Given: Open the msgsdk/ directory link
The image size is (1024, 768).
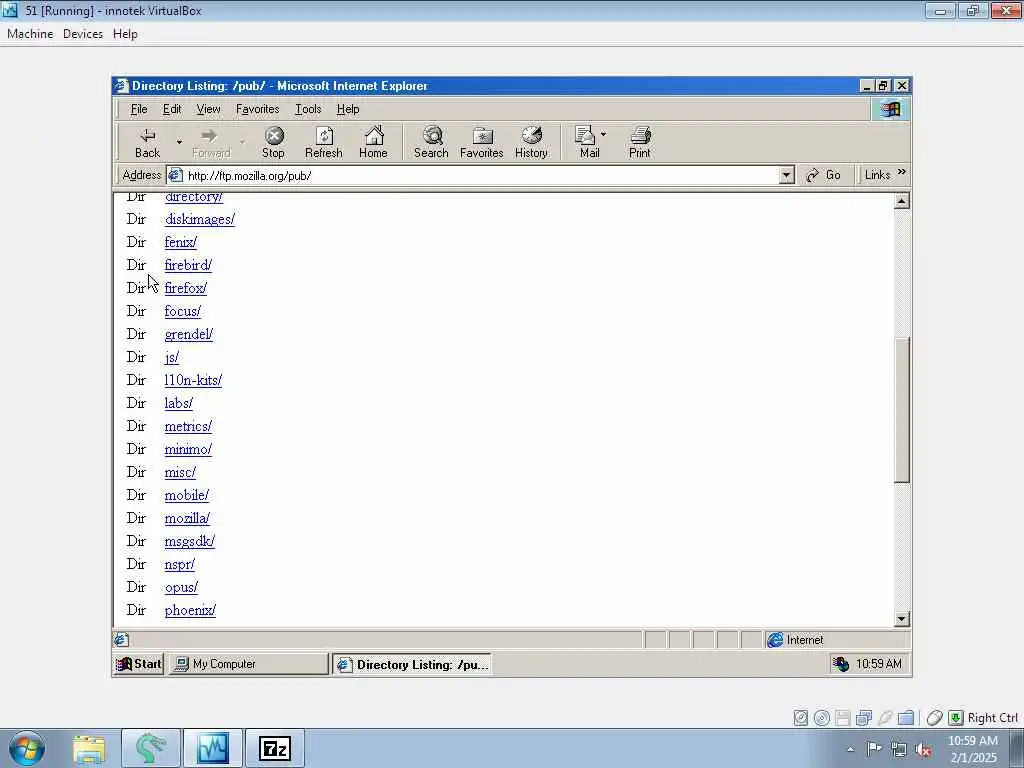Looking at the screenshot, I should (x=189, y=541).
